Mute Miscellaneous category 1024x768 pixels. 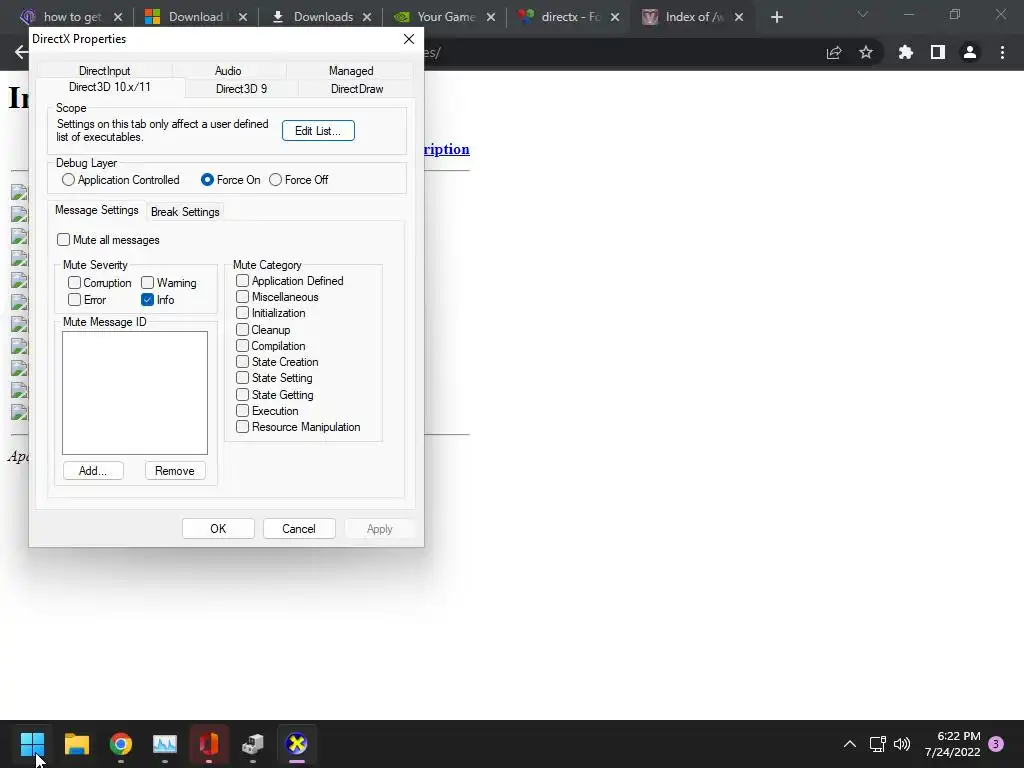(278, 296)
